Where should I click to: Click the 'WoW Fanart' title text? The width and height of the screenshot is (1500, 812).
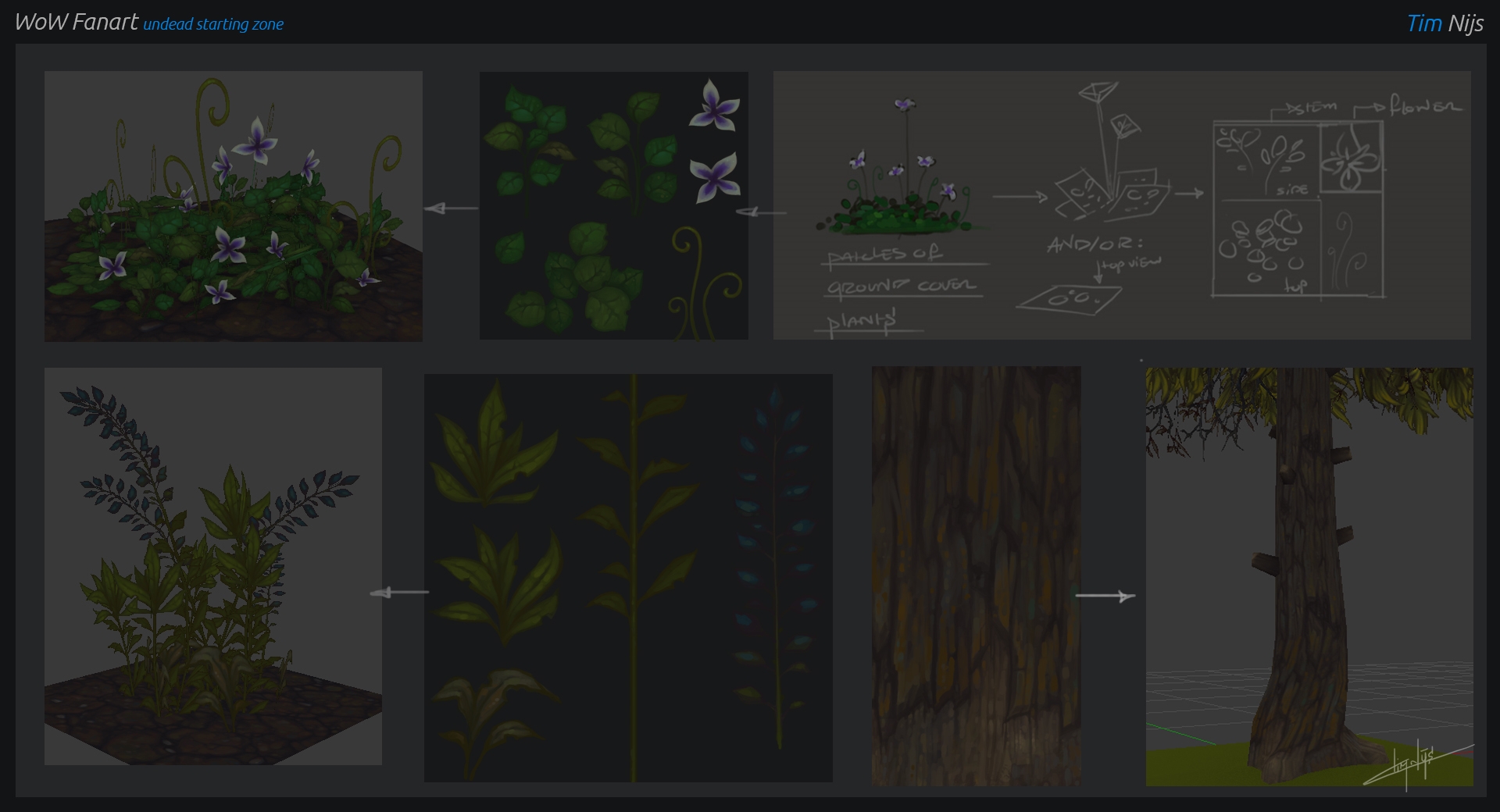coord(77,22)
